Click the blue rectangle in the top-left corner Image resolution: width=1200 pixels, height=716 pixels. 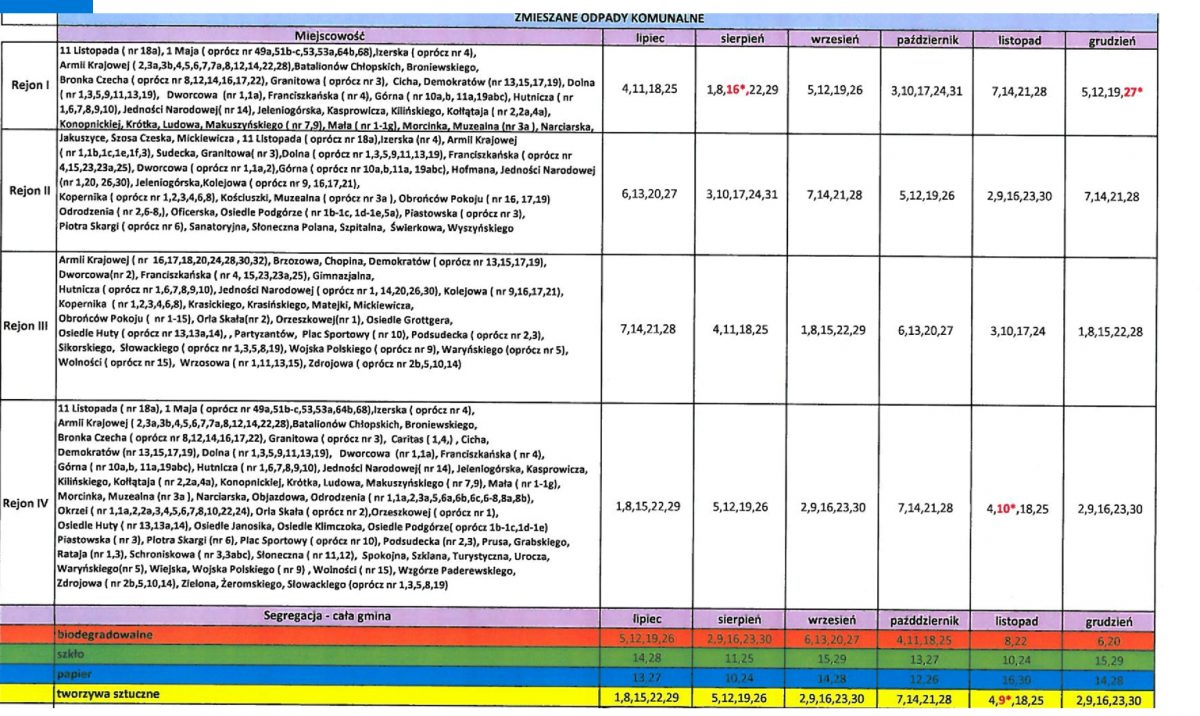46,5
